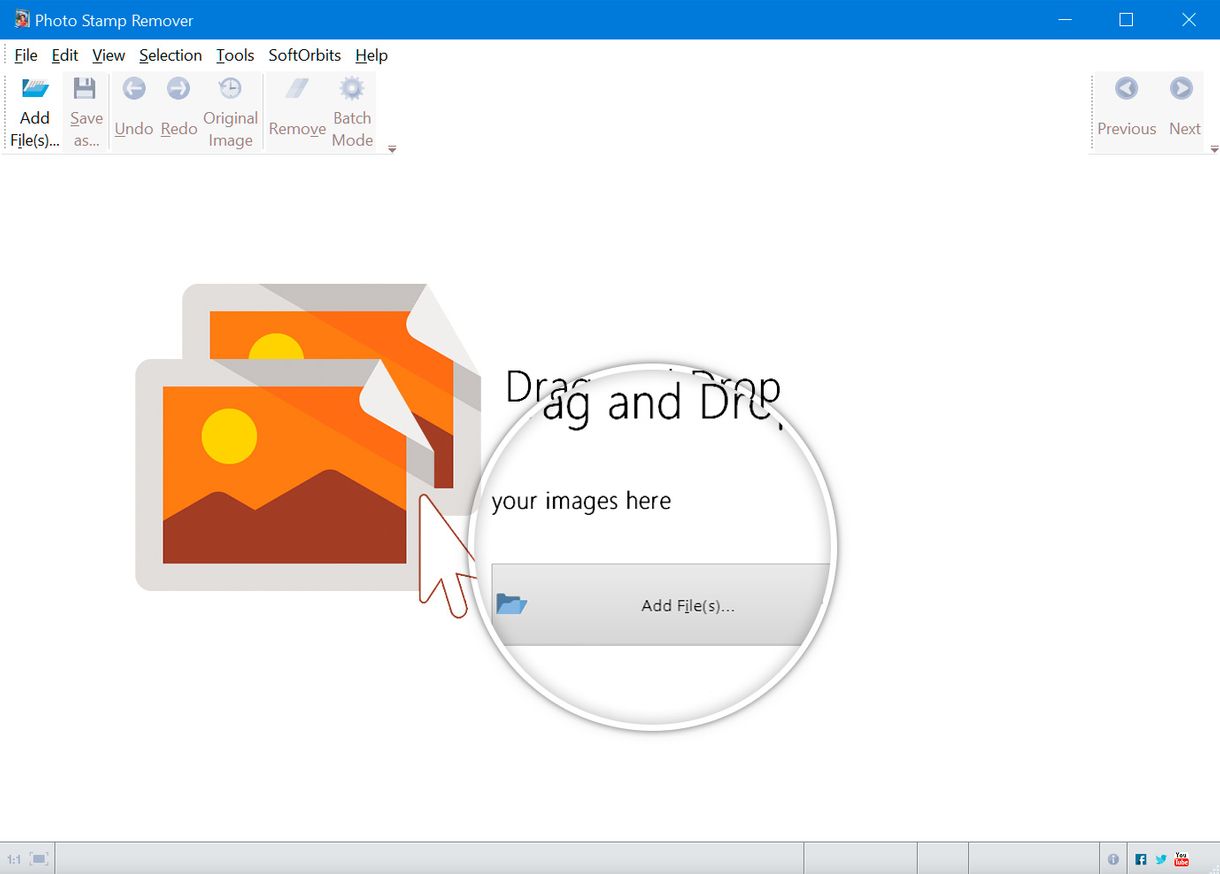This screenshot has height=874, width=1220.
Task: Open the Selection menu
Action: [170, 55]
